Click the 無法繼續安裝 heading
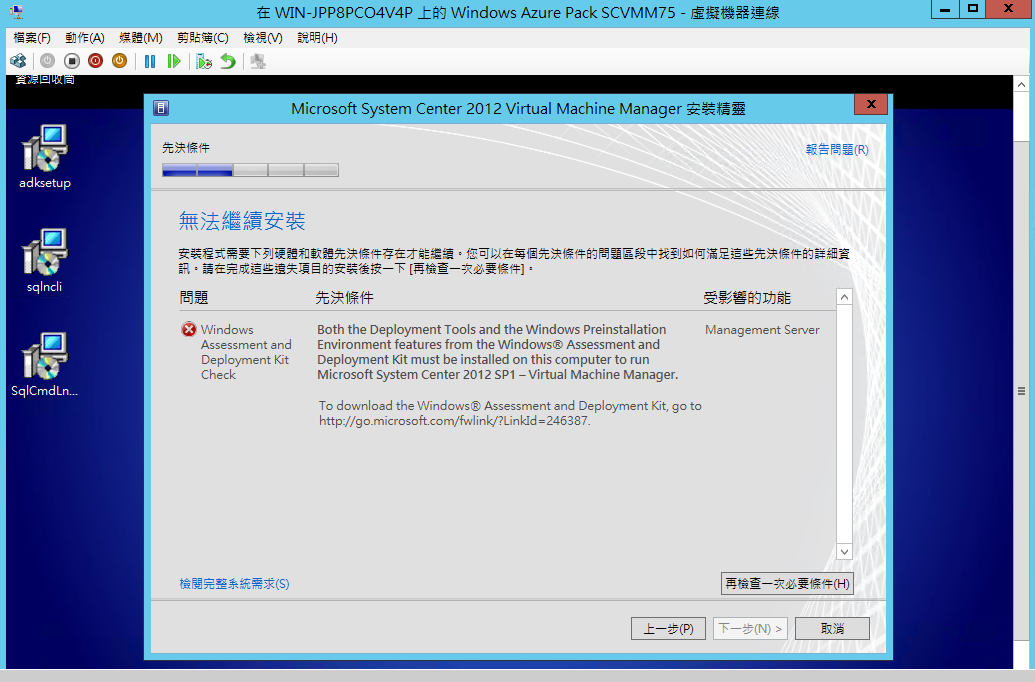This screenshot has height=682, width=1035. tap(242, 221)
